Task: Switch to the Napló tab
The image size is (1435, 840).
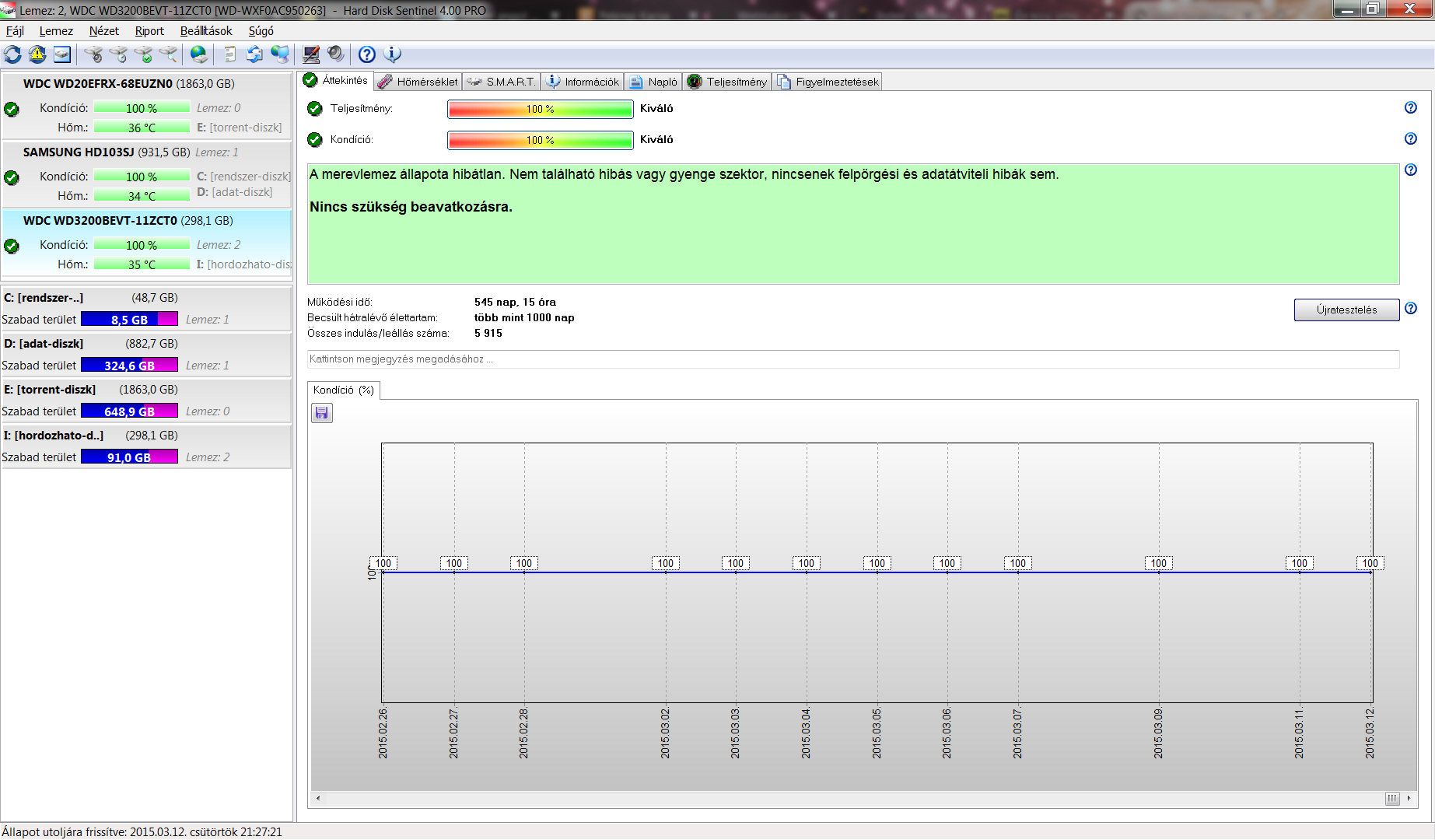Action: 653,82
